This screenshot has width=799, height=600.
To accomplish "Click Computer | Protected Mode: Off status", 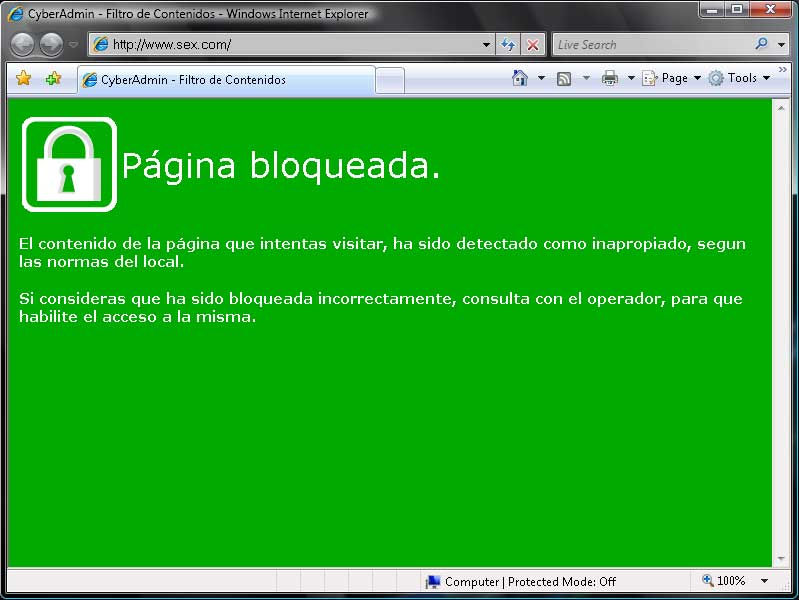I will pos(530,582).
